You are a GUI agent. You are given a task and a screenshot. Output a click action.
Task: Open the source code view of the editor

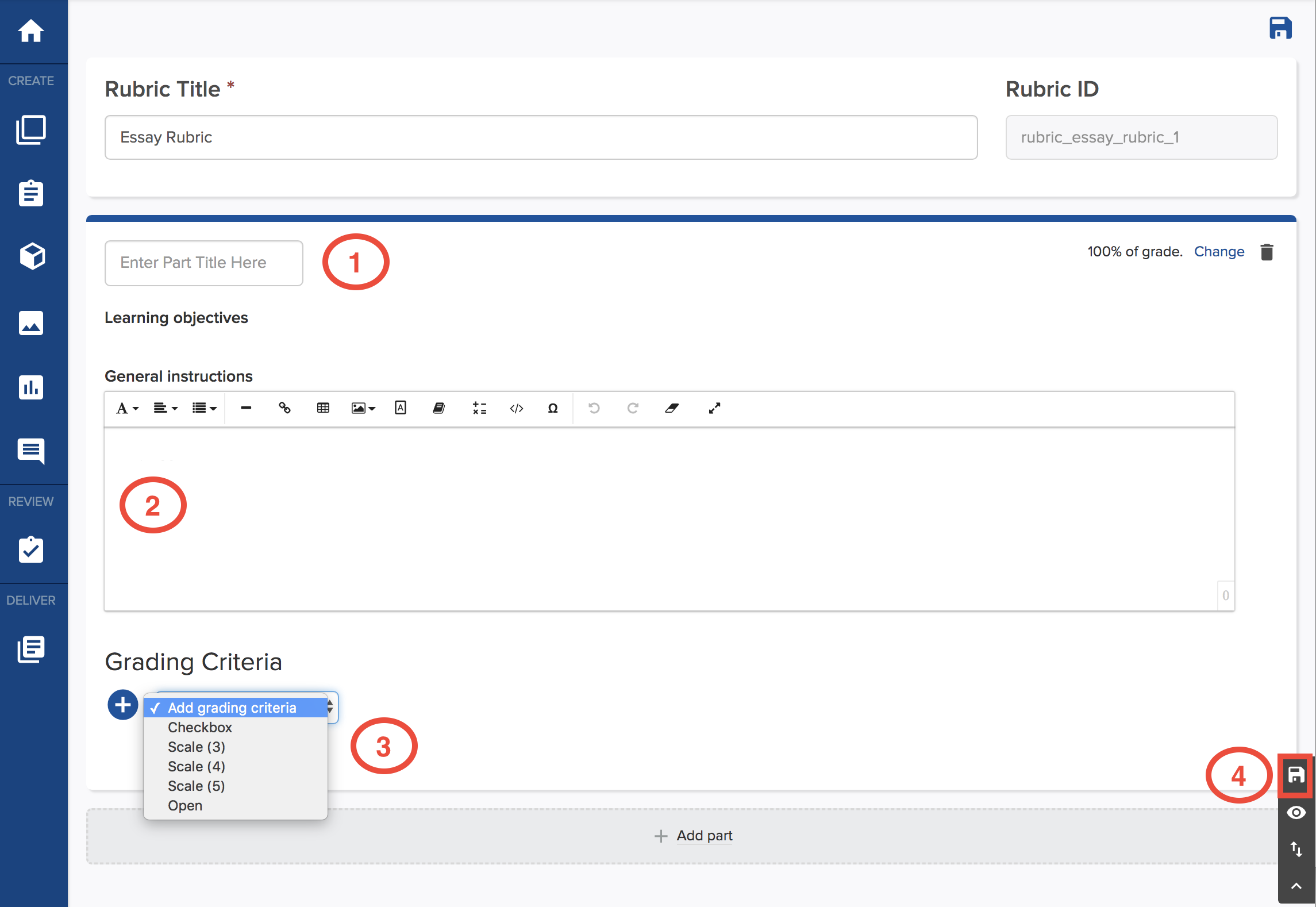click(x=516, y=408)
